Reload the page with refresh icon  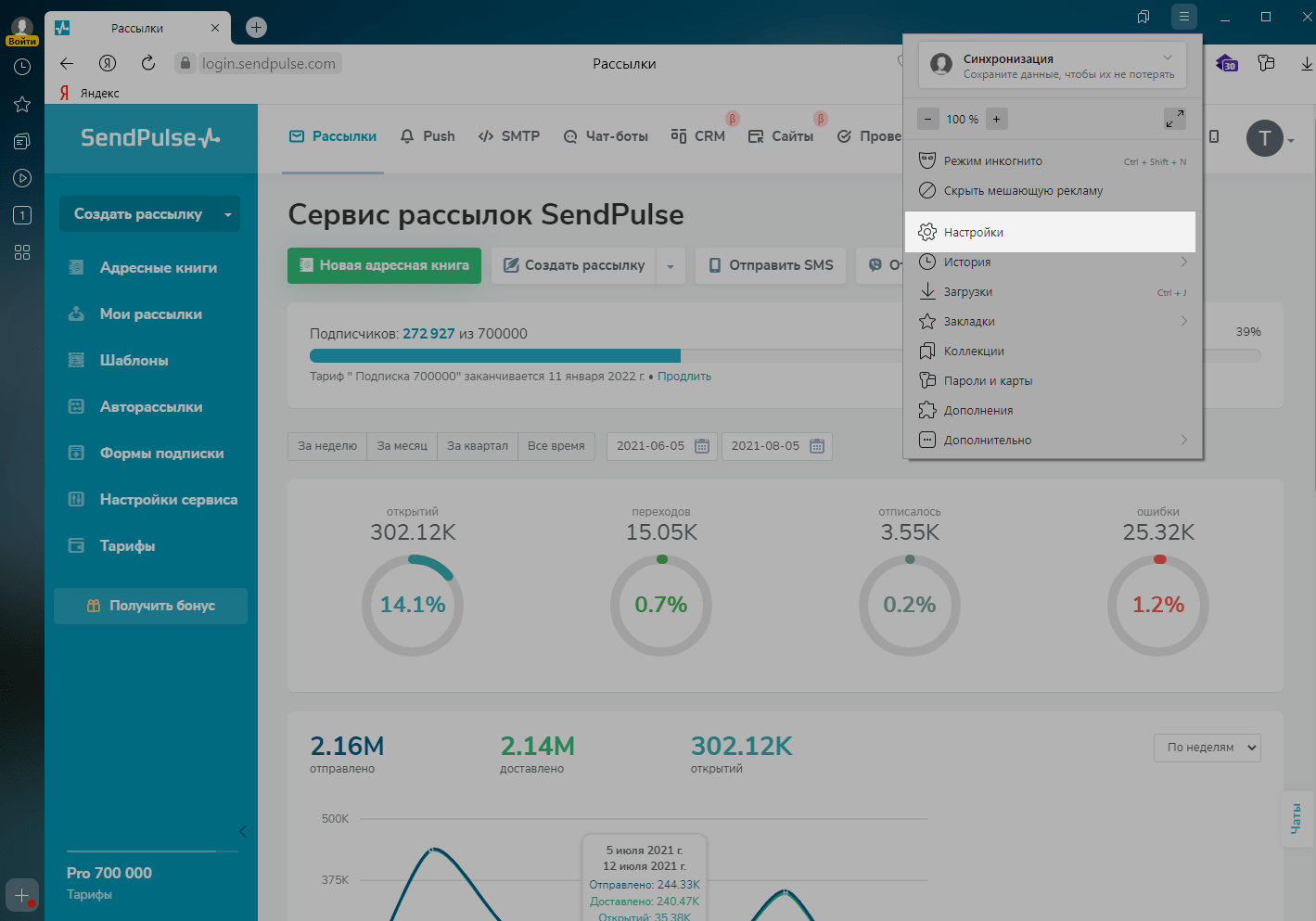tap(148, 63)
